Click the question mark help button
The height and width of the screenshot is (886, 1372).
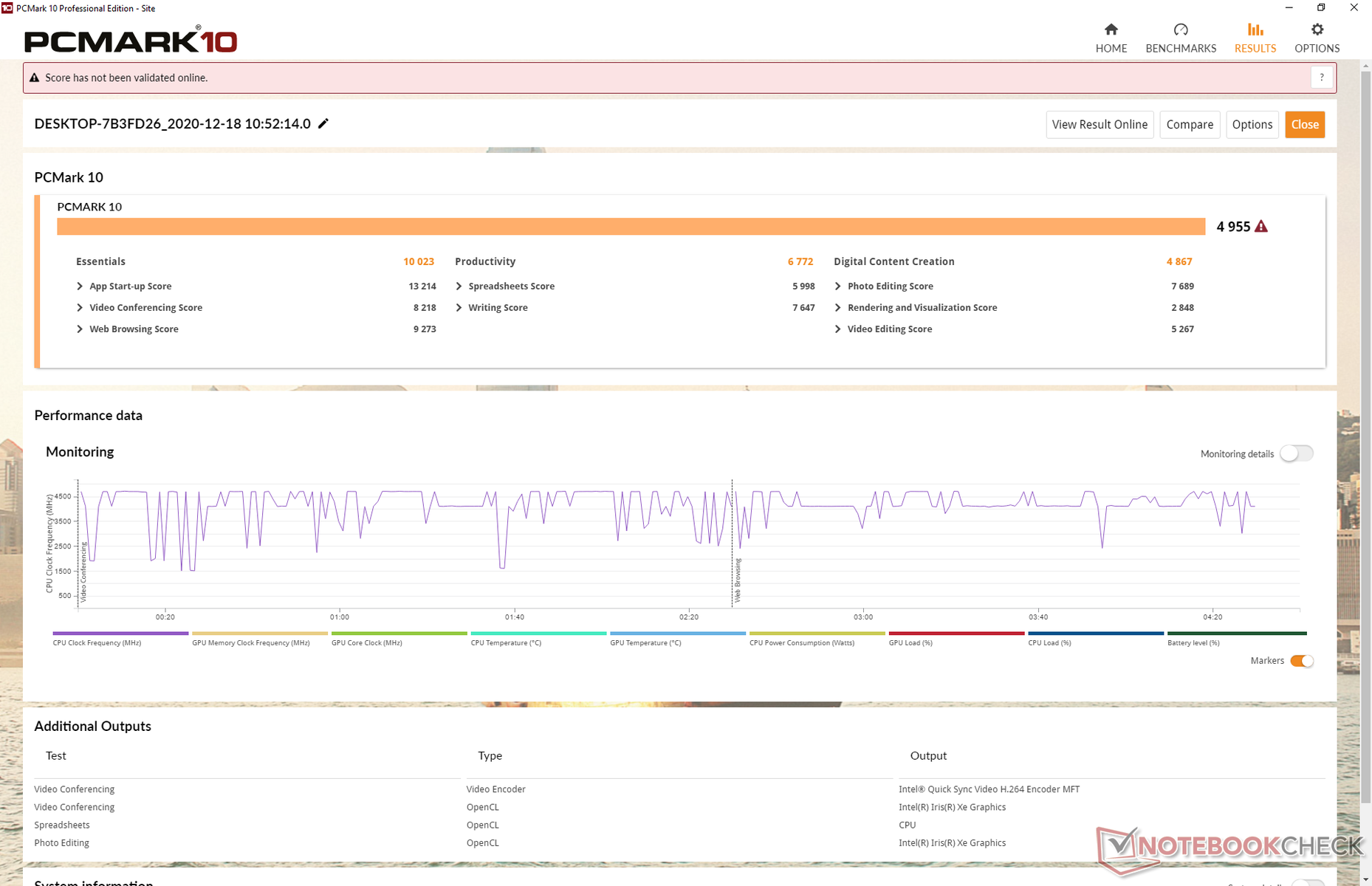[x=1322, y=78]
